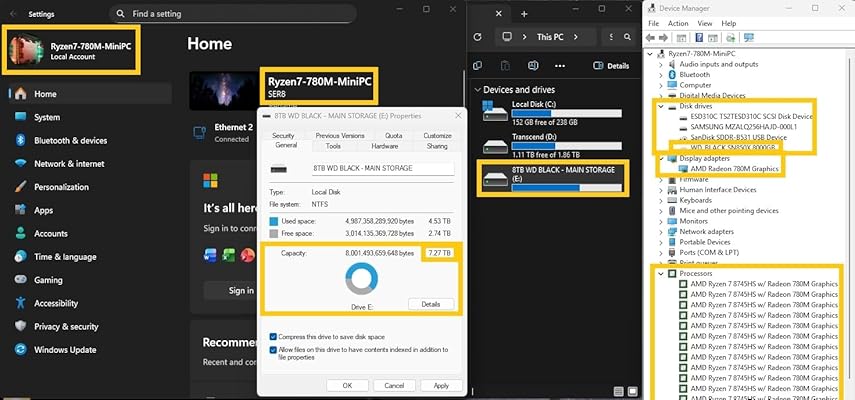The height and width of the screenshot is (400, 855).
Task: Open the Action menu in Device Manager
Action: point(678,23)
